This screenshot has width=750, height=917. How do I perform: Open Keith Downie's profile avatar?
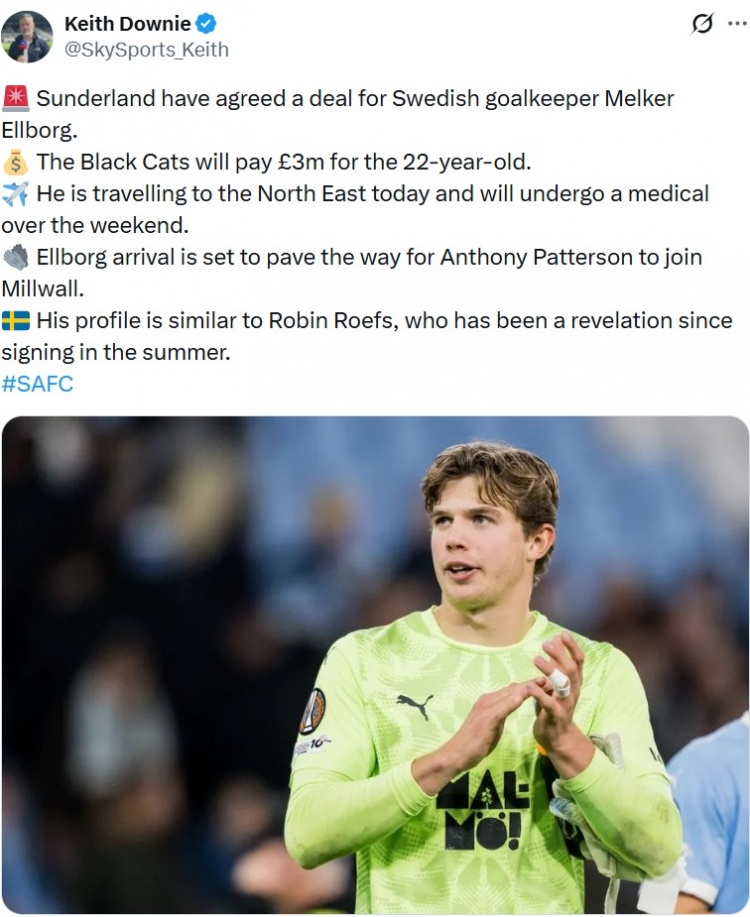click(x=27, y=36)
